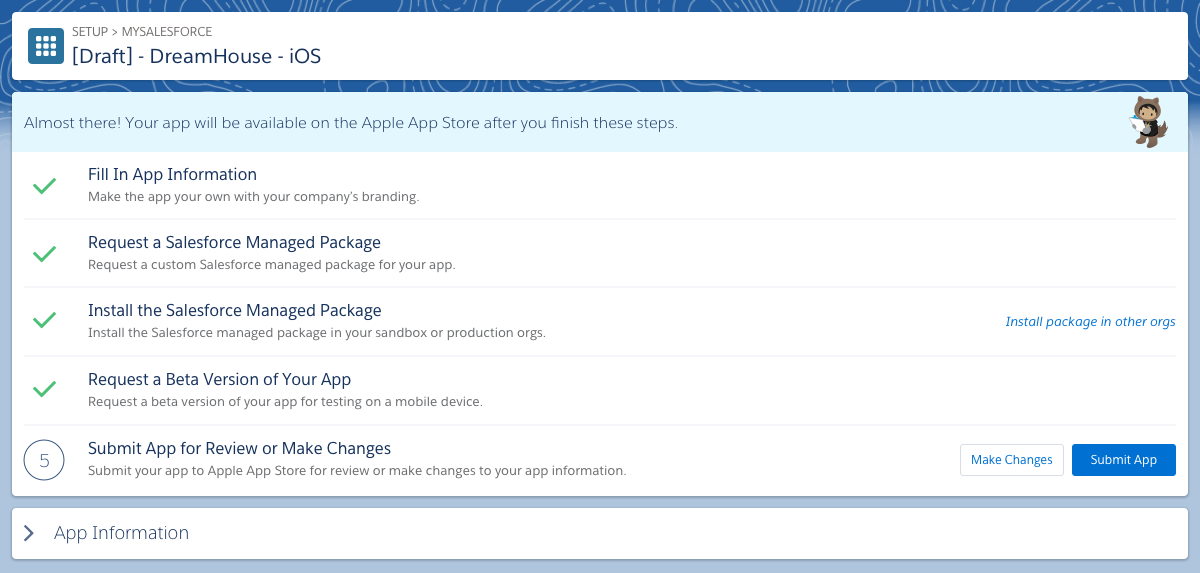Viewport: 1200px width, 573px height.
Task: Click checkmark beside Install the Salesforce Managed Package
Action: (x=44, y=321)
